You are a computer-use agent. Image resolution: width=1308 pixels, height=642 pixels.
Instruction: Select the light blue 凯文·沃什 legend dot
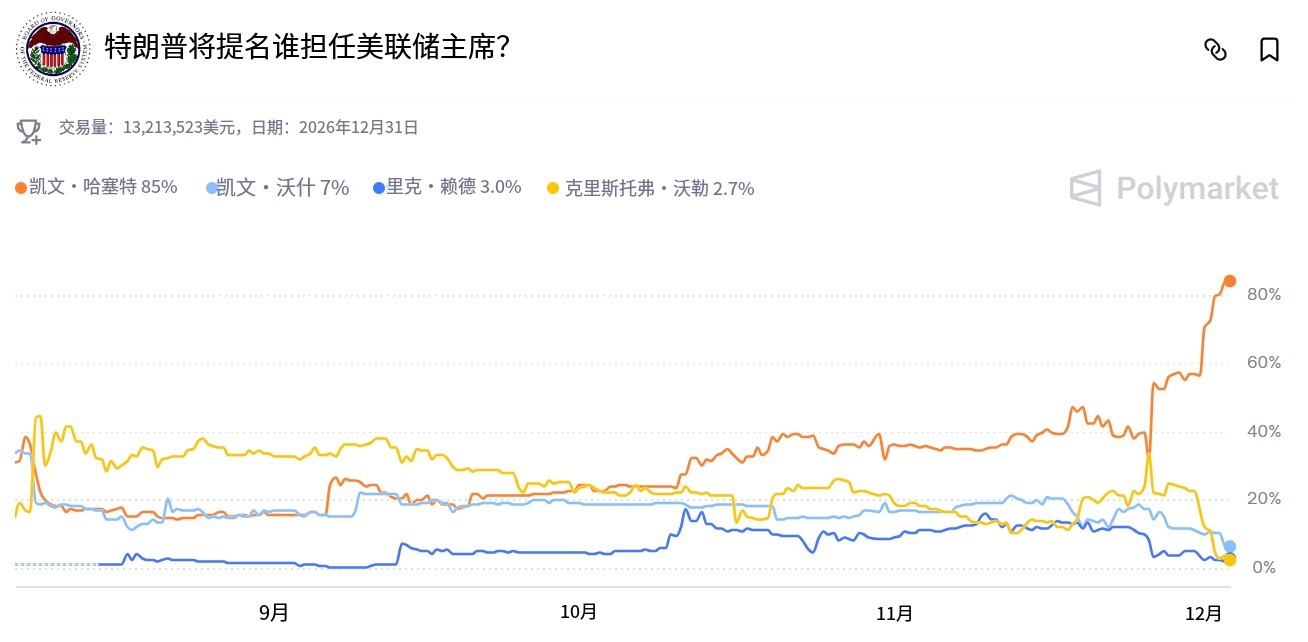212,187
